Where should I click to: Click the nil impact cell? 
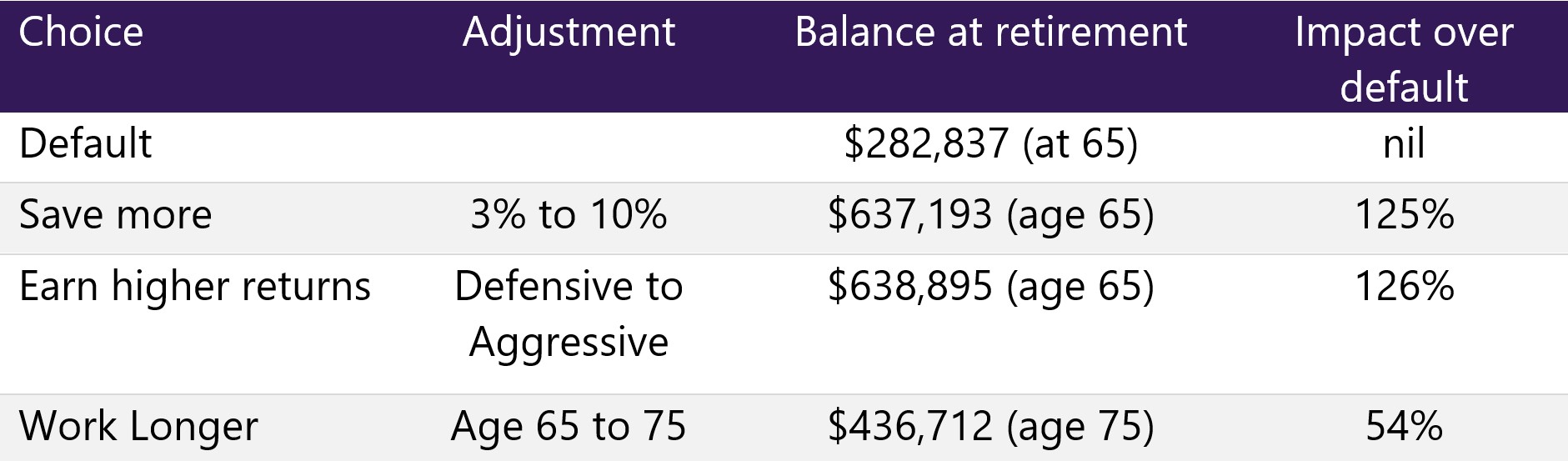(x=1404, y=143)
